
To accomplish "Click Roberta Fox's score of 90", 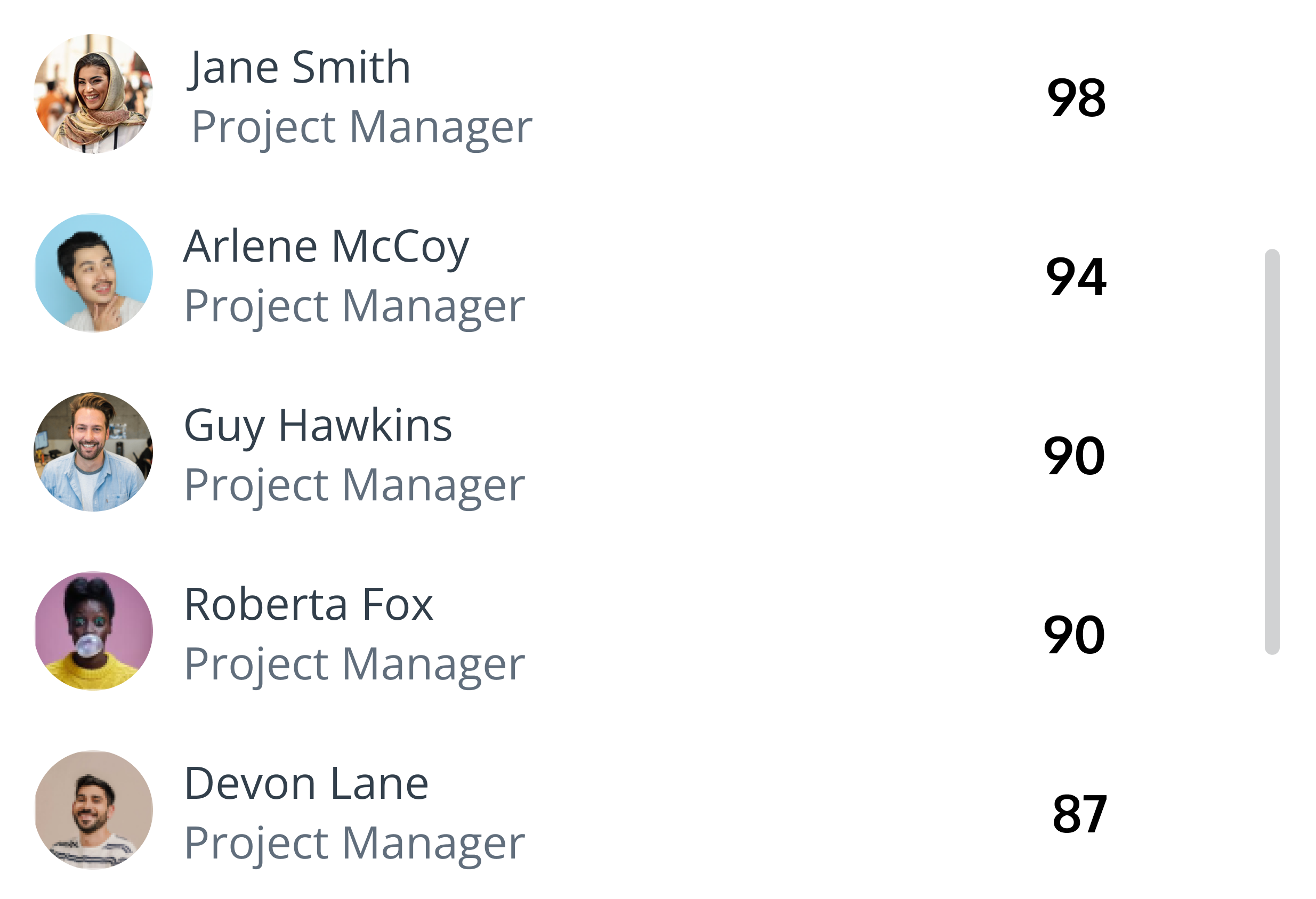I will pyautogui.click(x=1074, y=635).
